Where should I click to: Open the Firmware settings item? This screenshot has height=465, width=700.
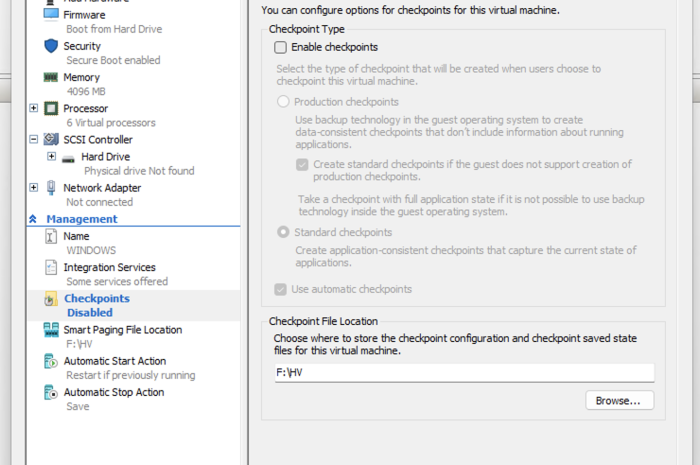pos(83,15)
